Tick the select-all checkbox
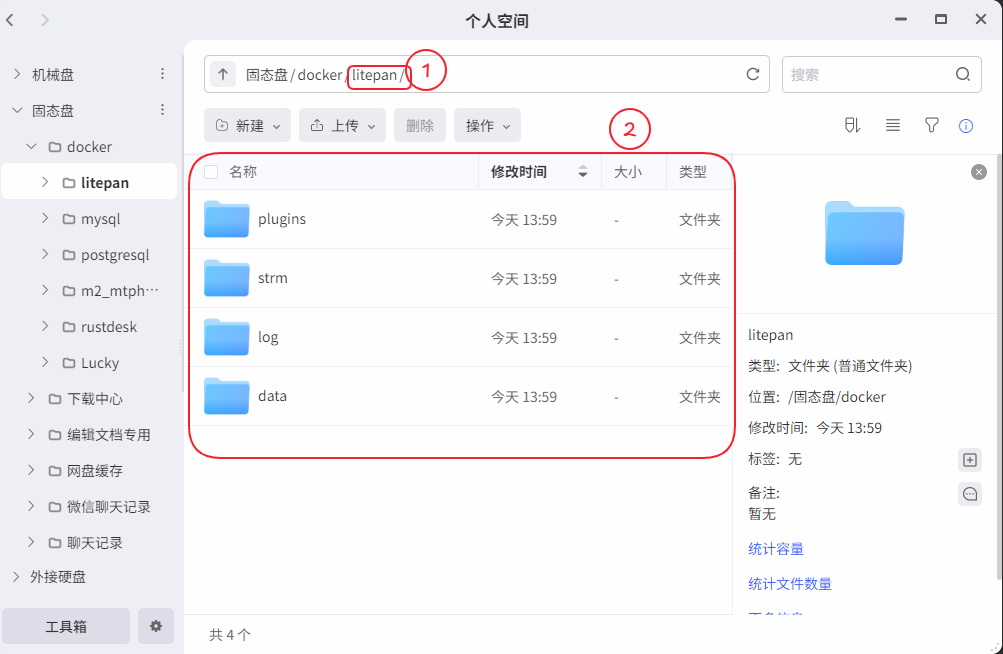Viewport: 1003px width, 654px height. [x=211, y=171]
